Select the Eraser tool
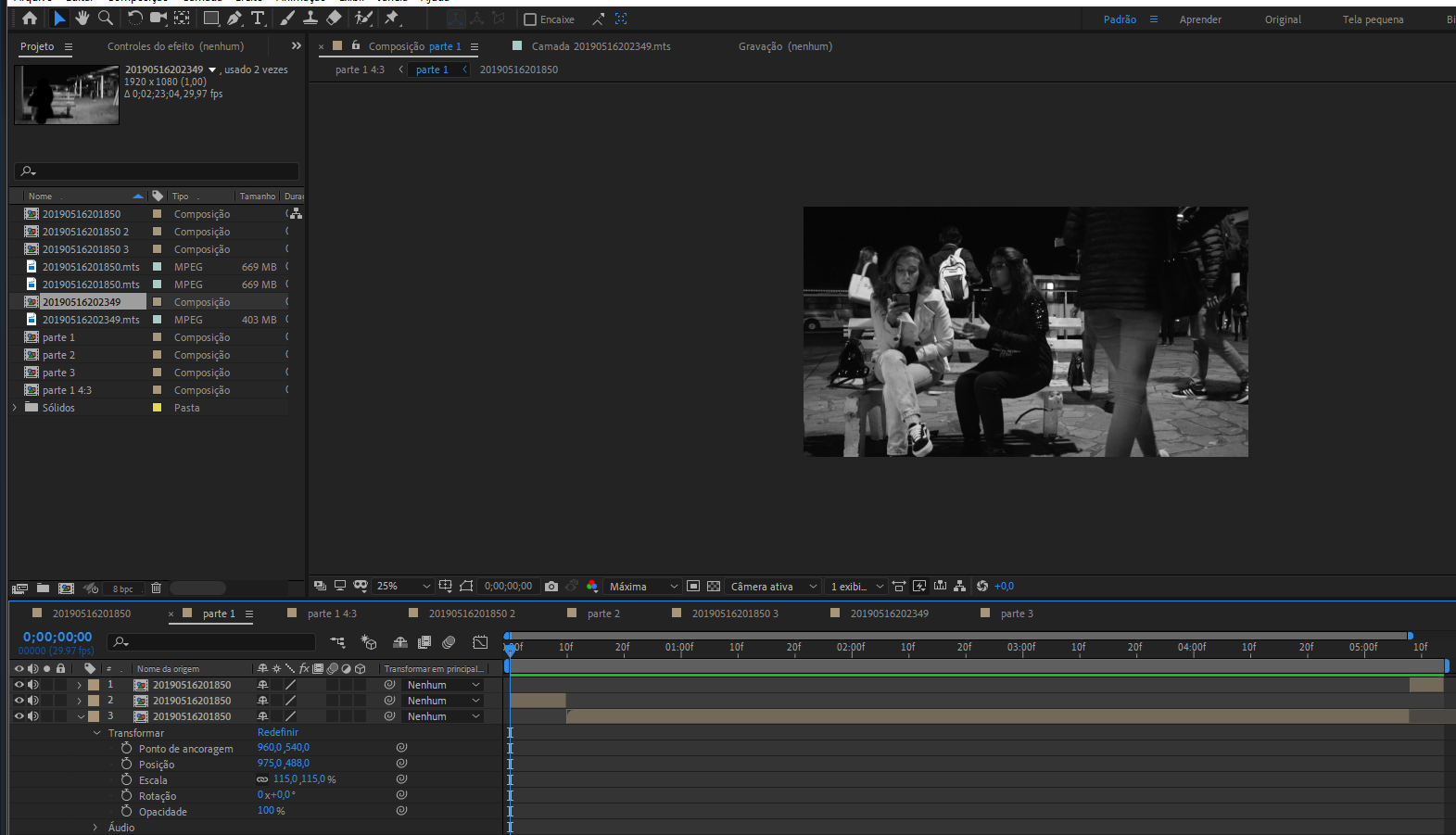The width and height of the screenshot is (1456, 835). (x=334, y=19)
